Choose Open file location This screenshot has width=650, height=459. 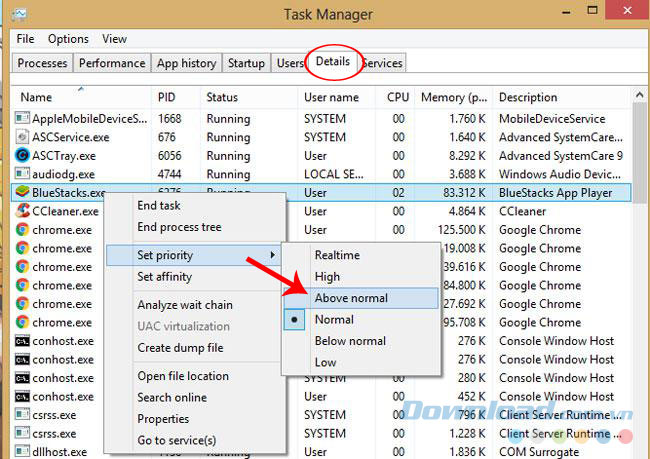click(x=183, y=377)
